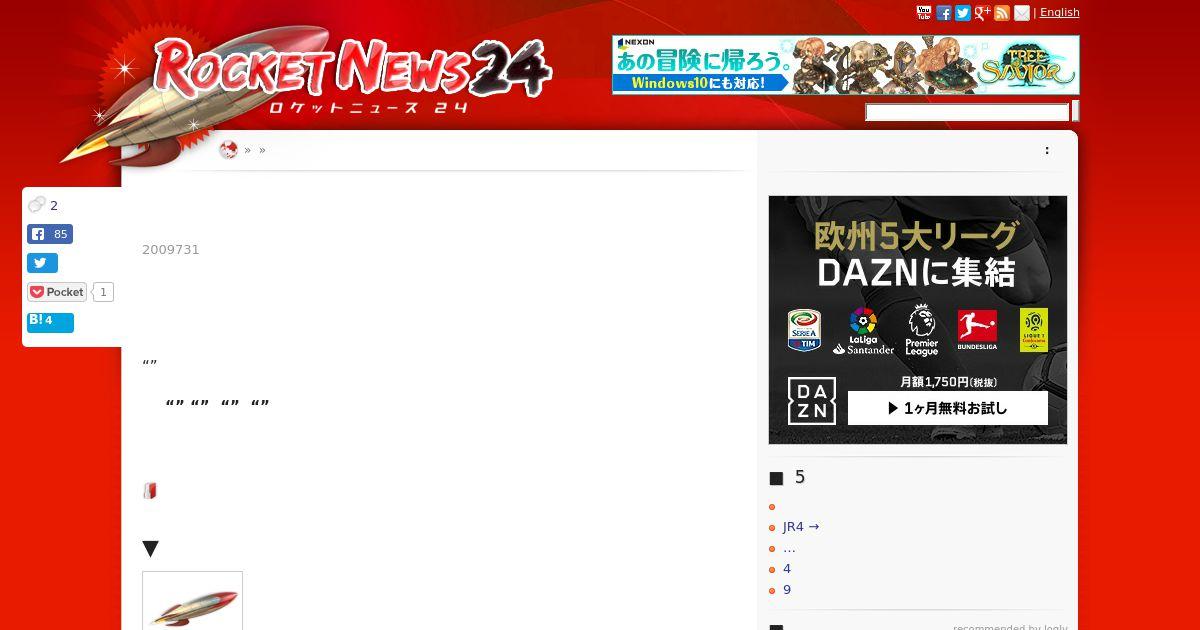Viewport: 1200px width, 630px height.
Task: Open the Facebook page icon in header
Action: [944, 13]
